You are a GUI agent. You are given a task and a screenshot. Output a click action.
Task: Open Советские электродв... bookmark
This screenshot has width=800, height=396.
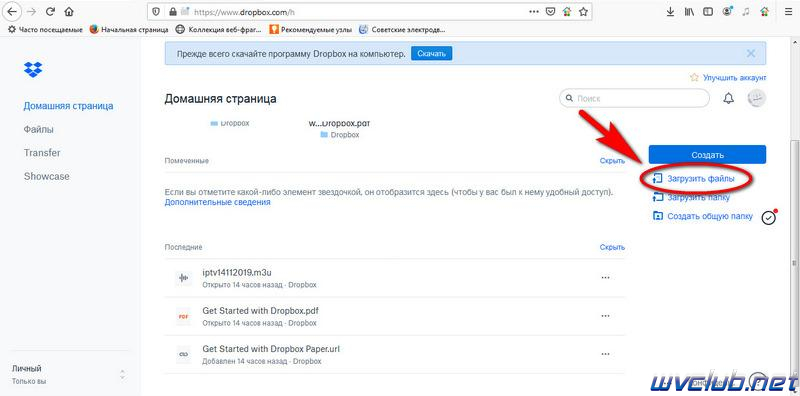403,30
